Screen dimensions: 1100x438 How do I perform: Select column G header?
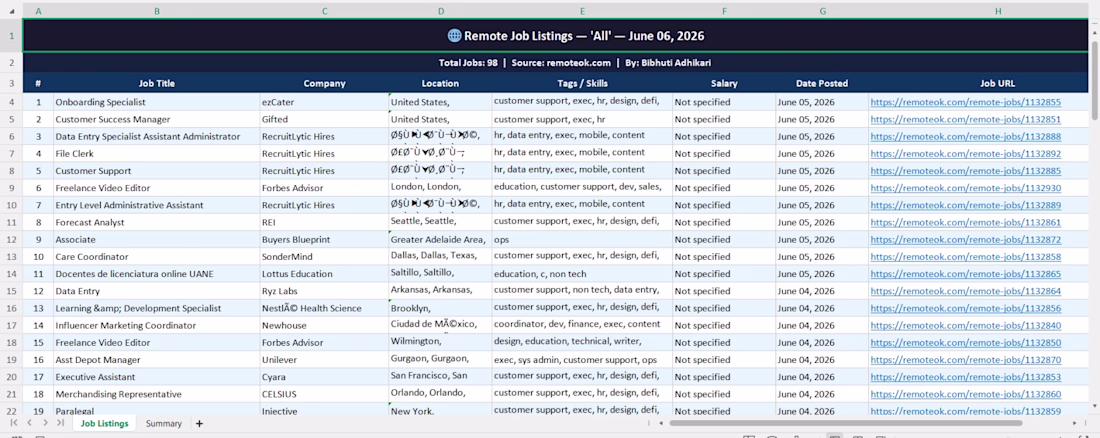click(x=822, y=11)
